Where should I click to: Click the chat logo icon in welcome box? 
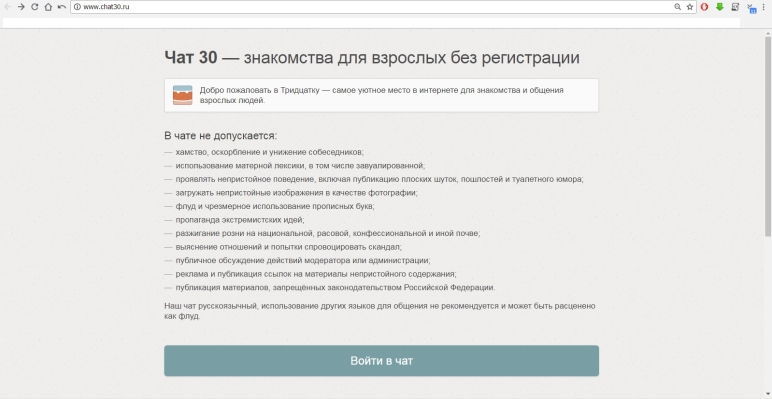pos(183,95)
